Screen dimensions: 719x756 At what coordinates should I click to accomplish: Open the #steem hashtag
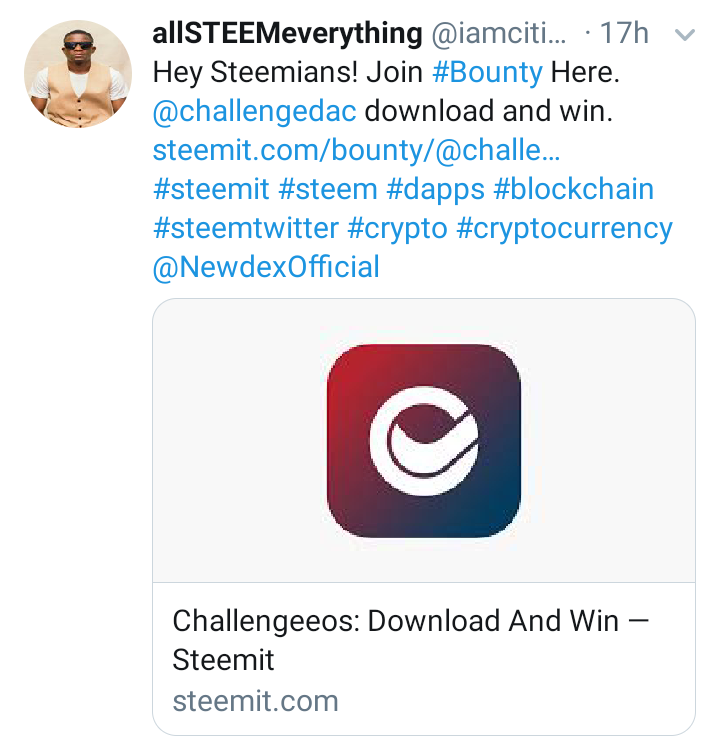(x=328, y=189)
